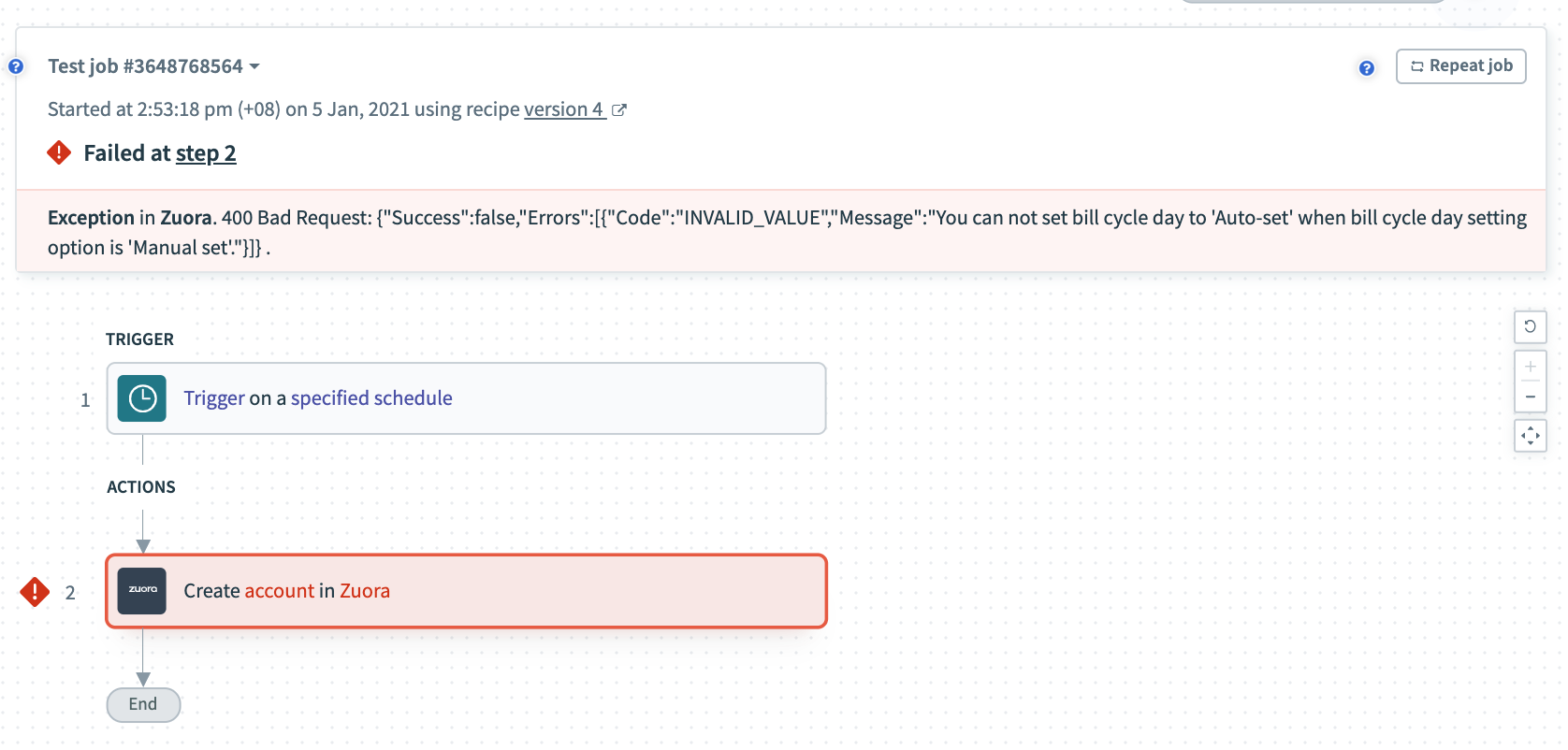The height and width of the screenshot is (750, 1568).
Task: Zoom out of the recipe diagram
Action: 1531,396
